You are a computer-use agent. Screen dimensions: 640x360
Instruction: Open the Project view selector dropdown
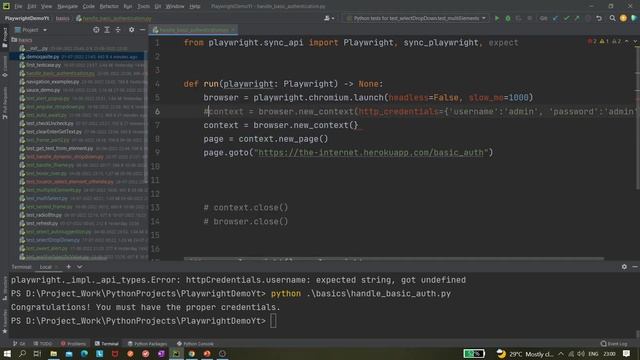[x=31, y=30]
